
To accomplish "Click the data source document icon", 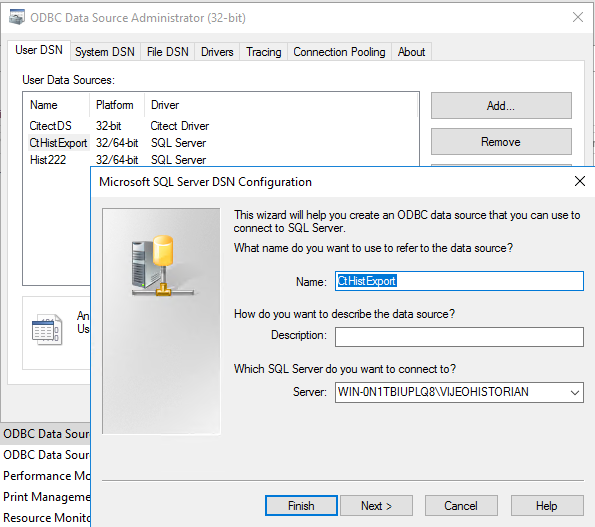I will 47,329.
